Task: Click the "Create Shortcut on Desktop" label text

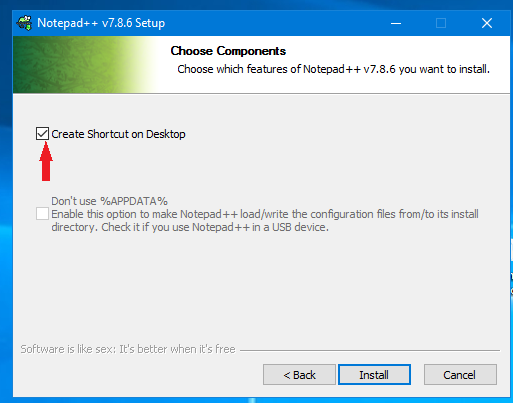Action: 118,134
